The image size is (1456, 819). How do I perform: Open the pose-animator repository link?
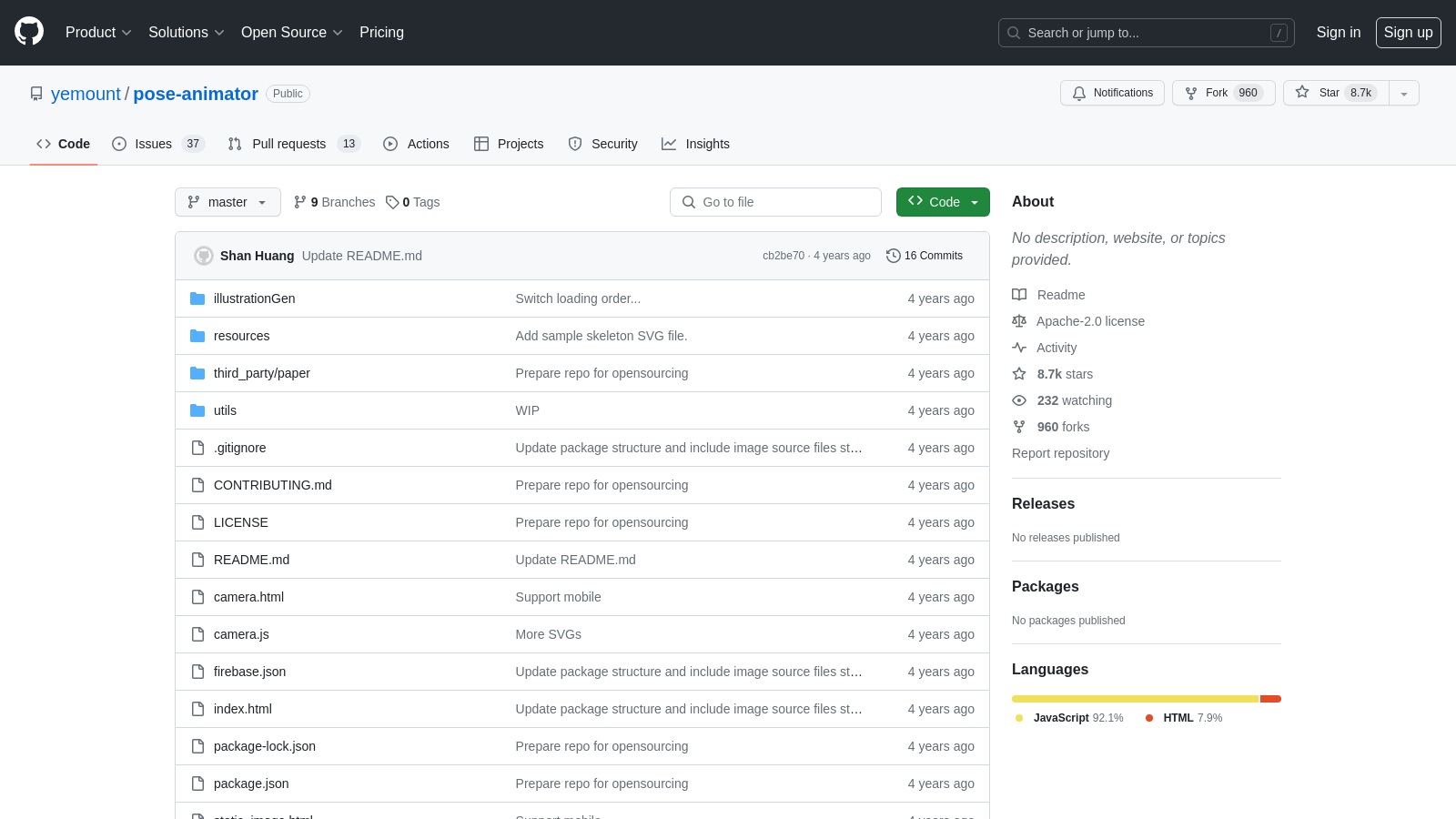pyautogui.click(x=196, y=94)
